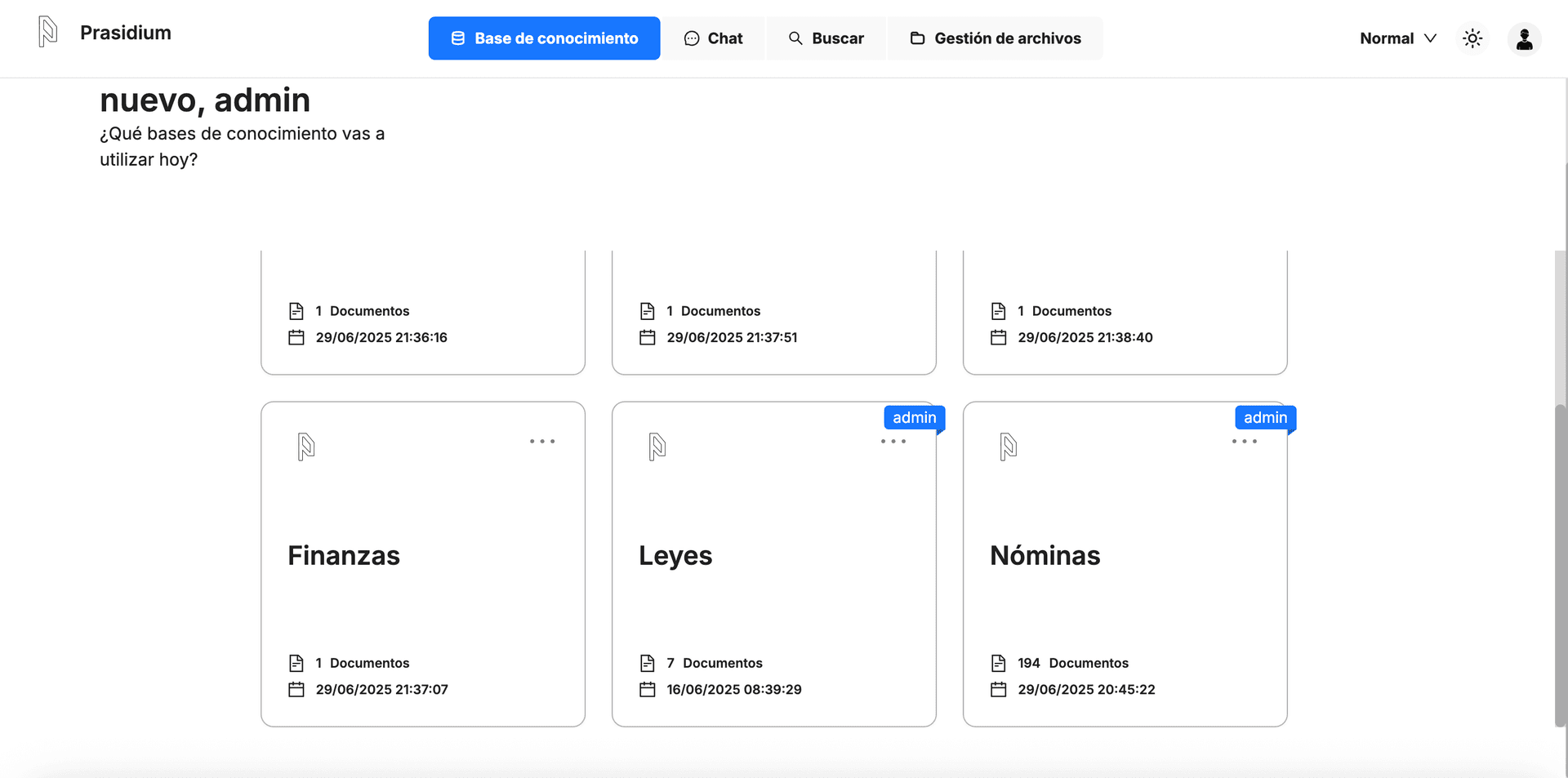Open the options menu on the Finanzas card
The height and width of the screenshot is (778, 1568).
[x=542, y=441]
